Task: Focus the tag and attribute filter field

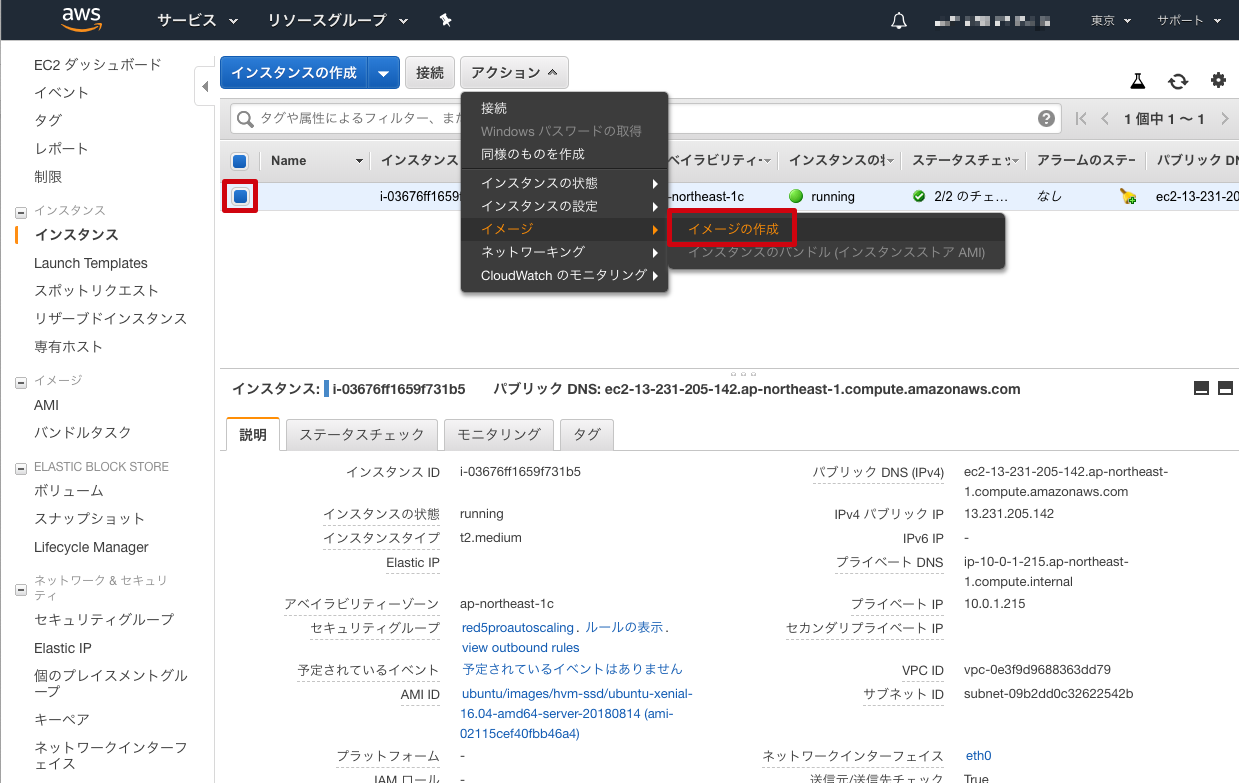Action: (x=645, y=119)
